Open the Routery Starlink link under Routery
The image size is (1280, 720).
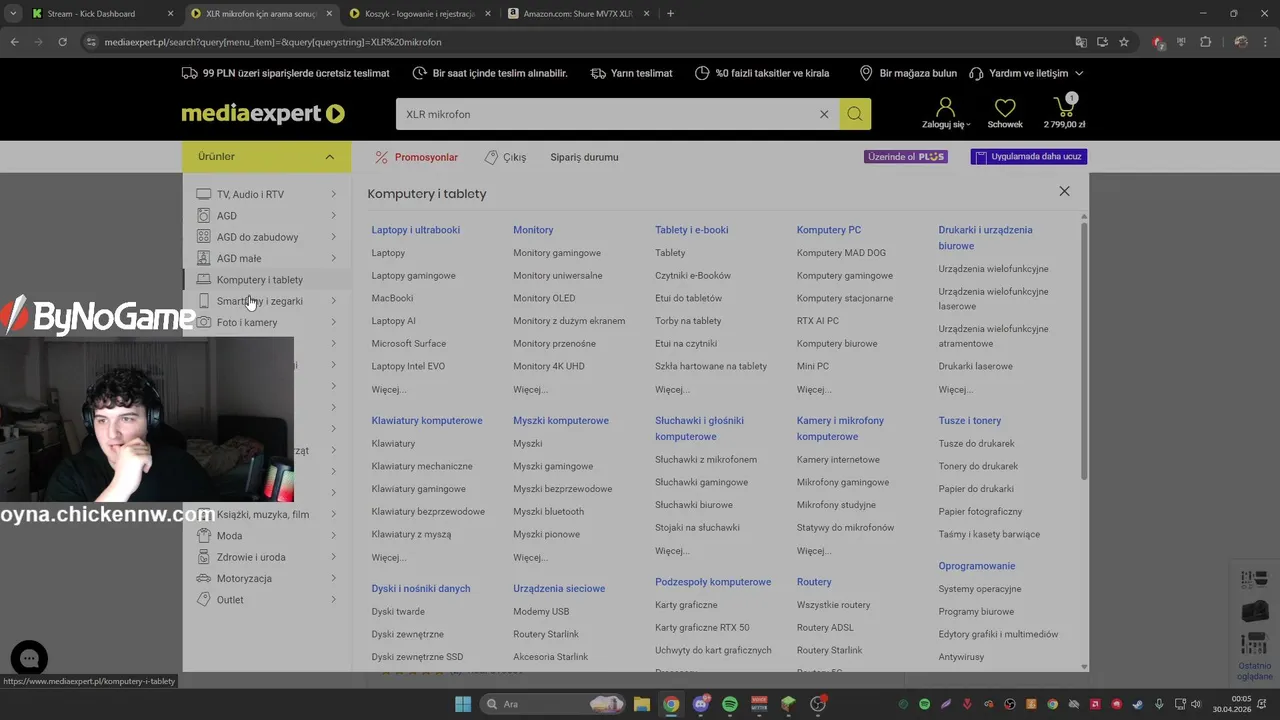tap(829, 650)
